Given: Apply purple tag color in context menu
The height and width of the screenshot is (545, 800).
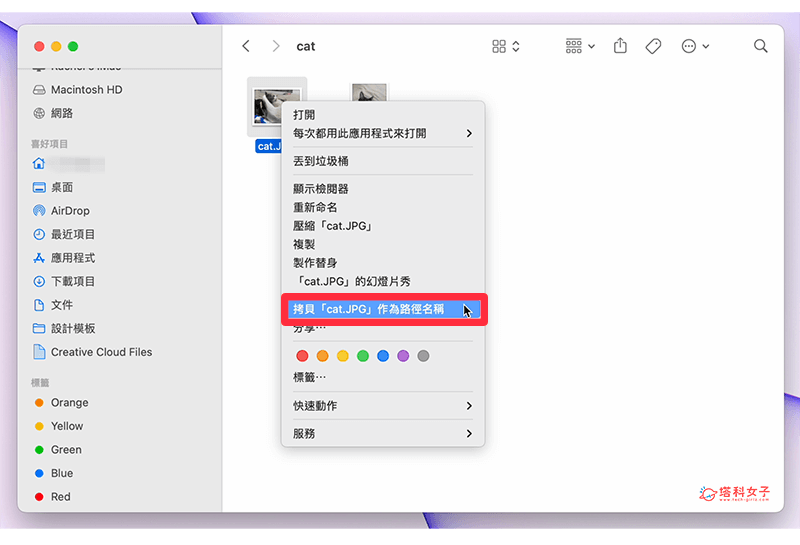Looking at the screenshot, I should (x=403, y=356).
